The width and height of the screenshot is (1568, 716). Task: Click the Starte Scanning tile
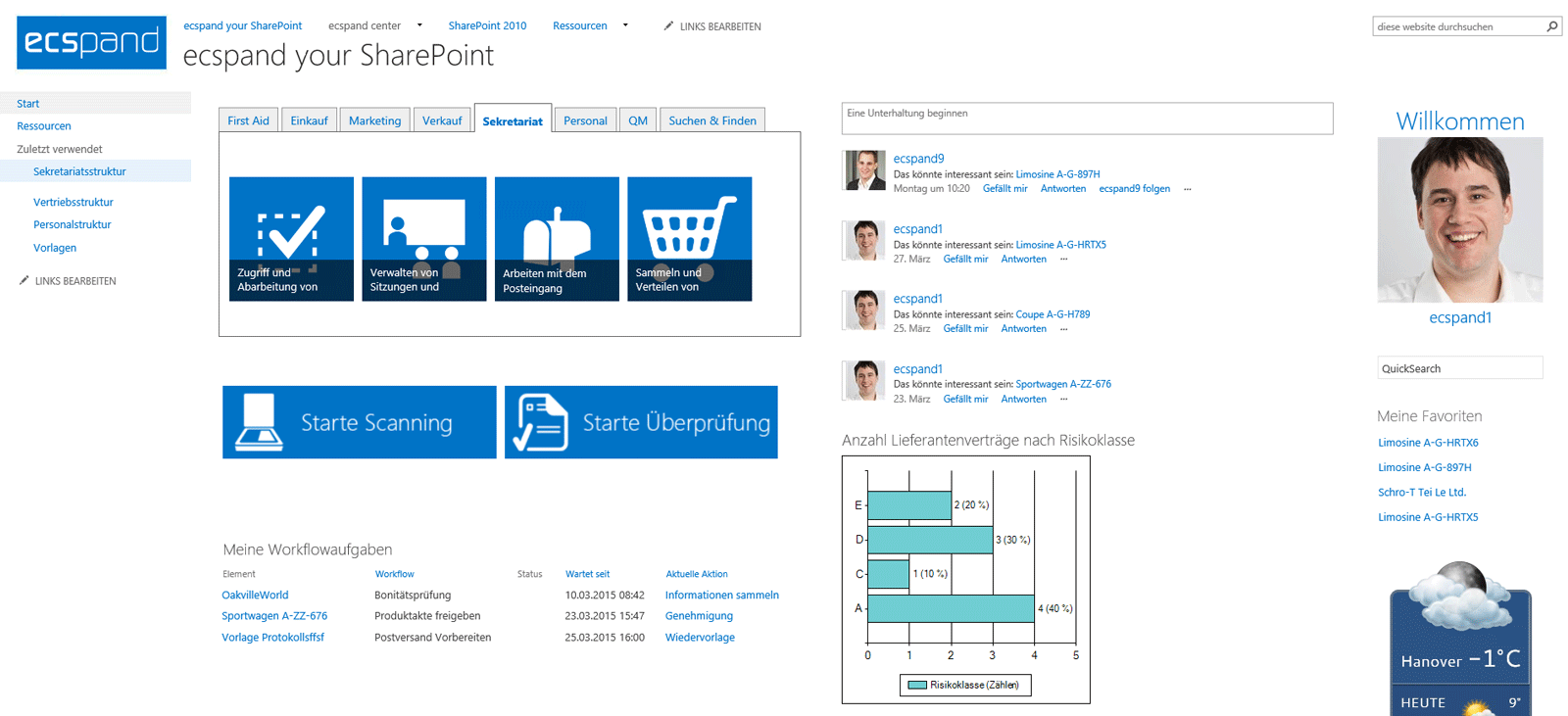pyautogui.click(x=359, y=422)
